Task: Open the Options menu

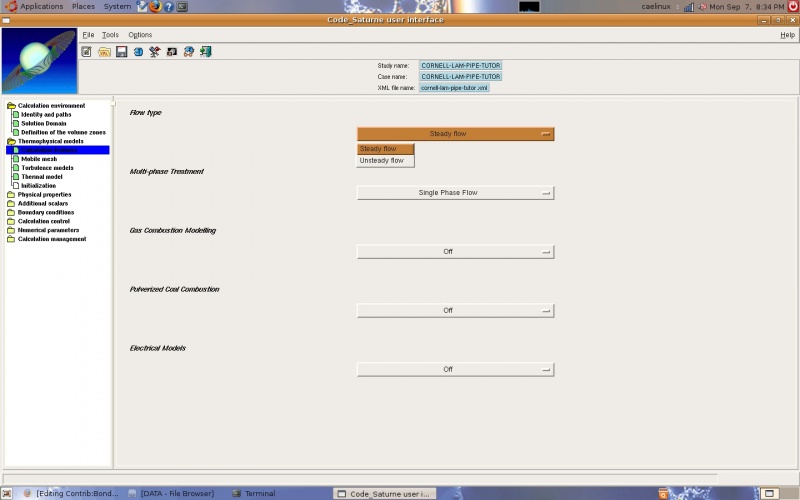Action: [x=140, y=35]
